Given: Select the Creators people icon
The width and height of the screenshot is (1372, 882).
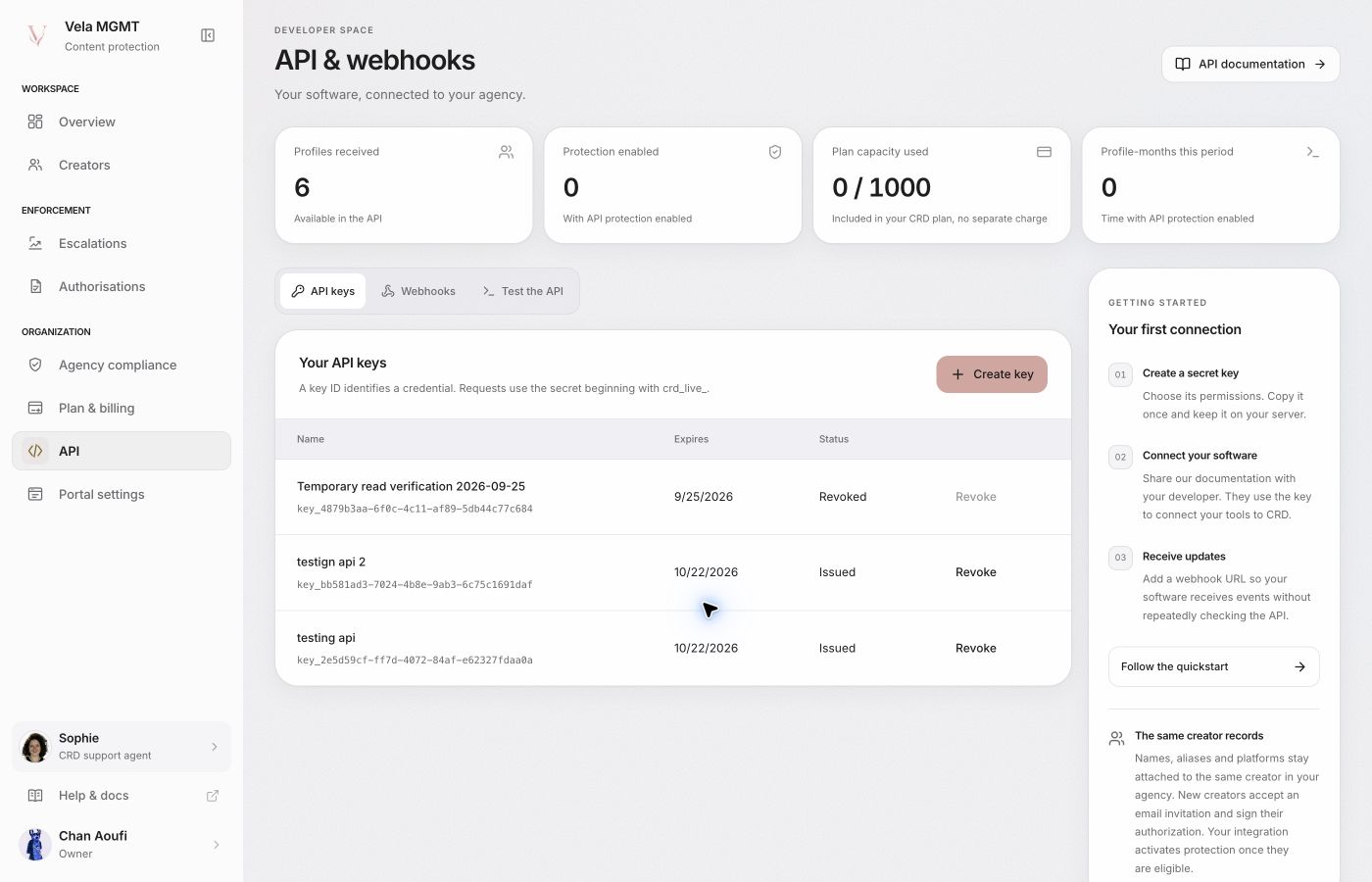Looking at the screenshot, I should point(35,165).
